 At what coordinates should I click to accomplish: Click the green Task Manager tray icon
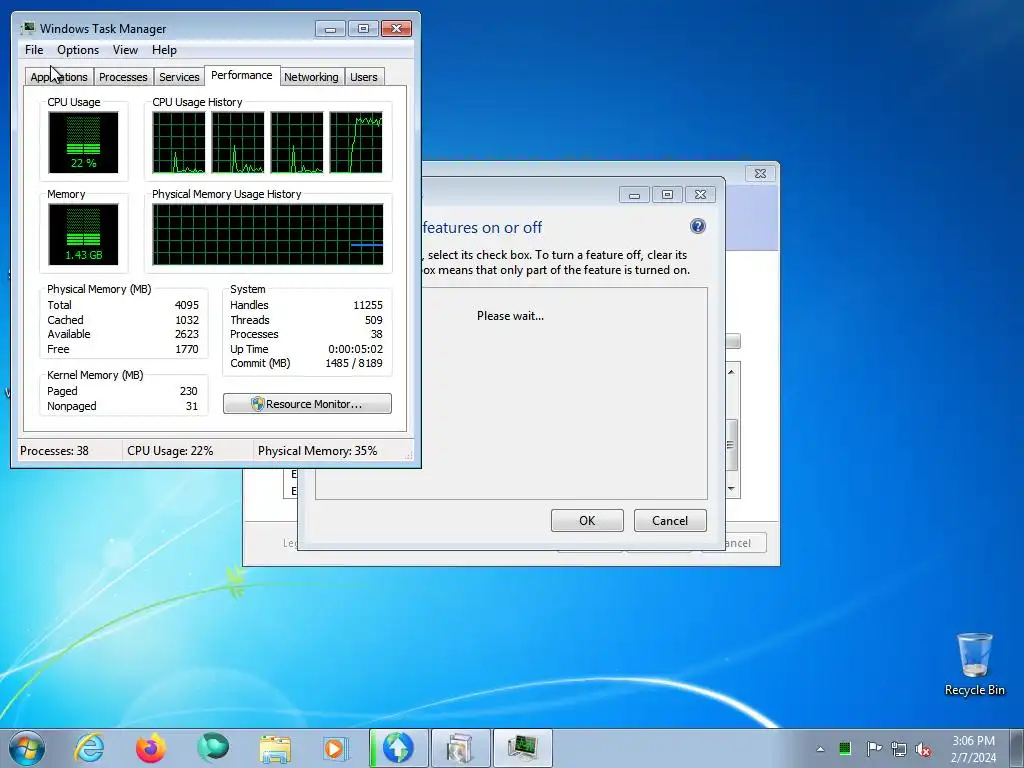[x=845, y=748]
